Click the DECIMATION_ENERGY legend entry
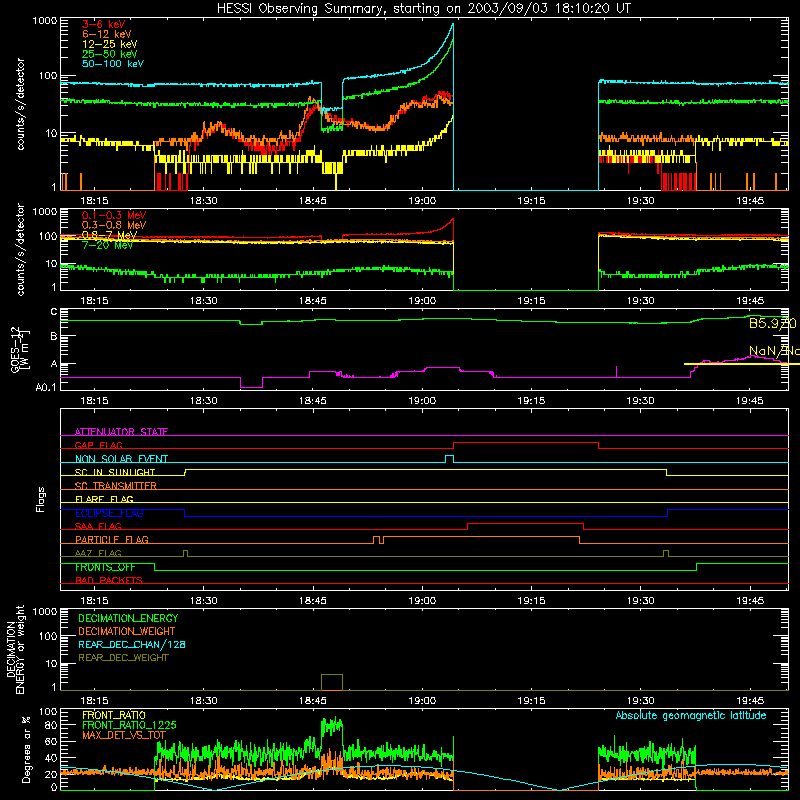The width and height of the screenshot is (800, 800). pyautogui.click(x=128, y=618)
